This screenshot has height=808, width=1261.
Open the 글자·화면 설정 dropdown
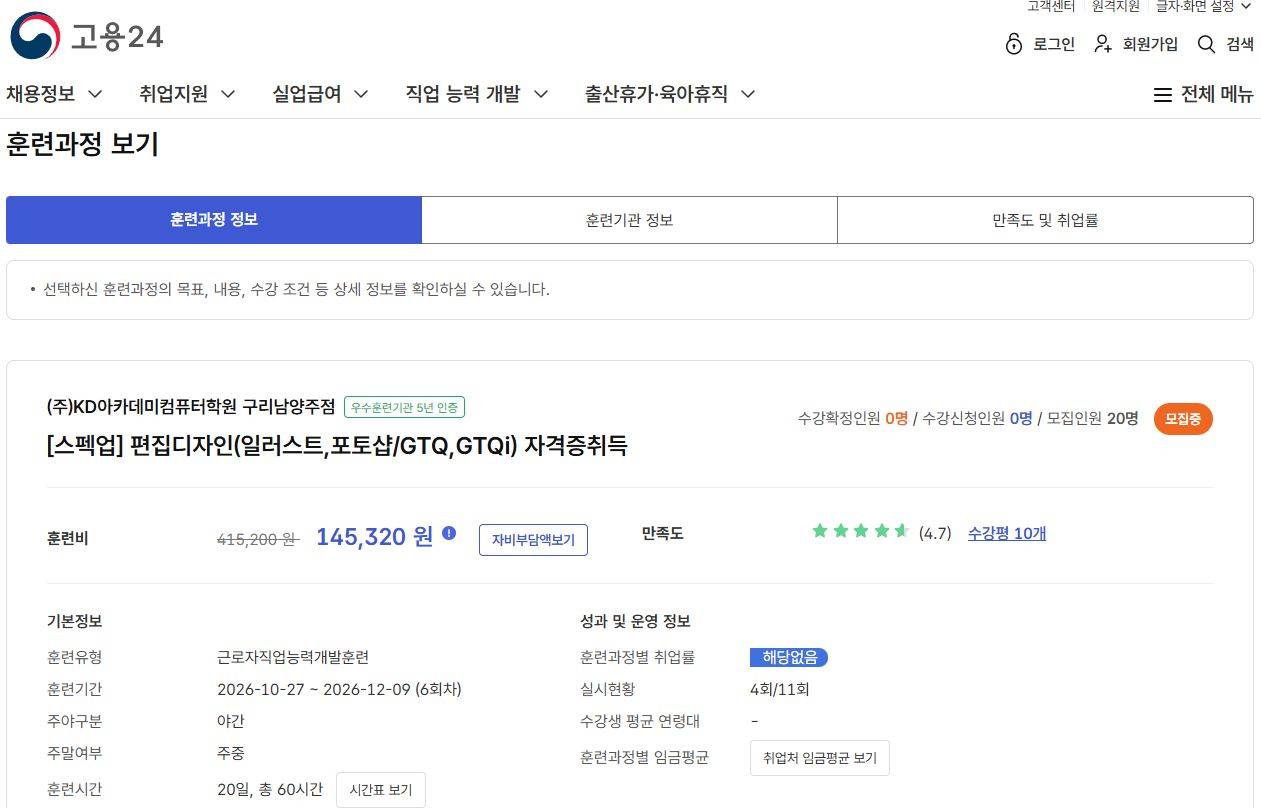click(1203, 6)
